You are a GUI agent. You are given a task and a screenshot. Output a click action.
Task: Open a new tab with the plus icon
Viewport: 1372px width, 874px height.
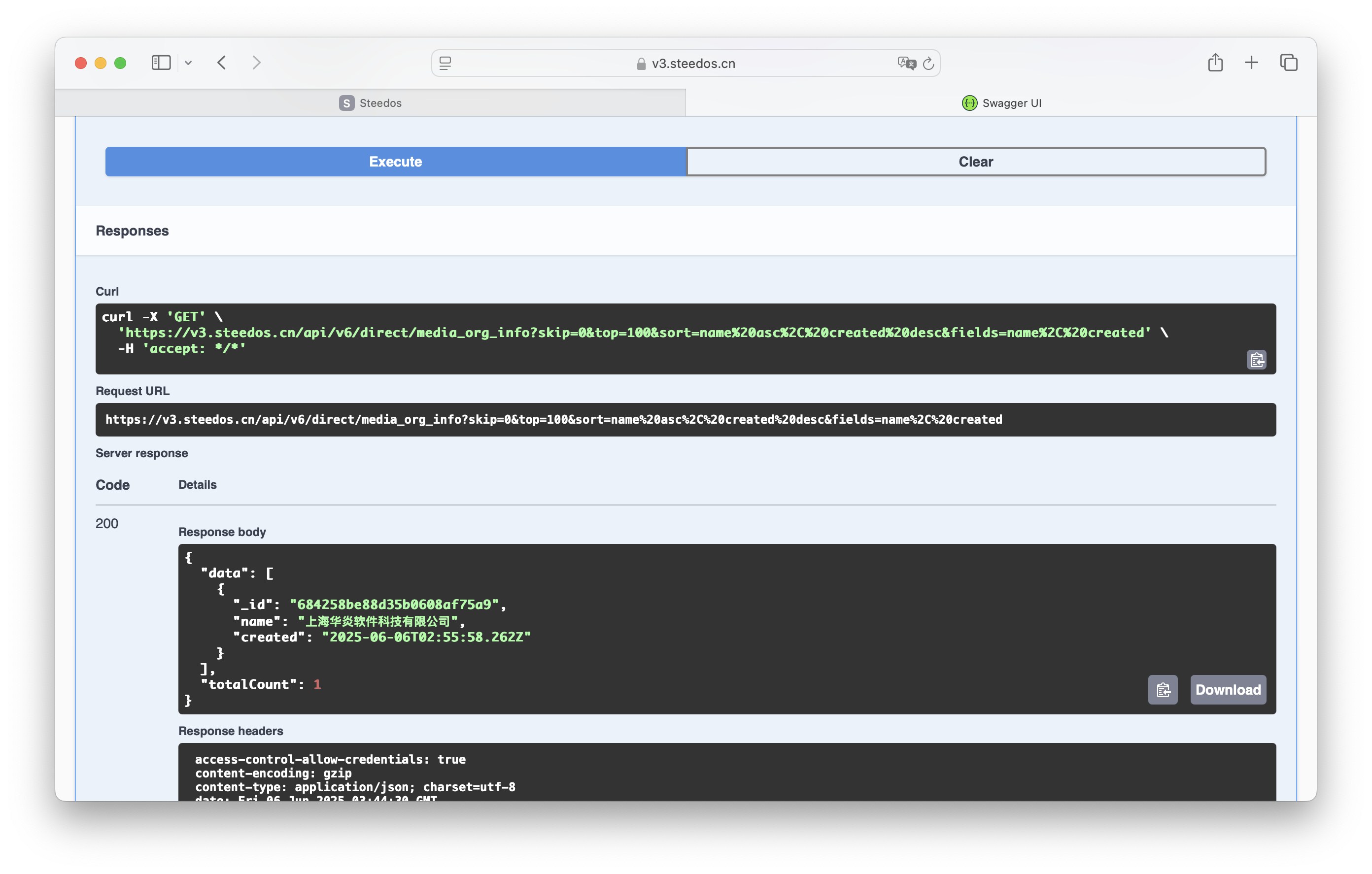pyautogui.click(x=1251, y=63)
